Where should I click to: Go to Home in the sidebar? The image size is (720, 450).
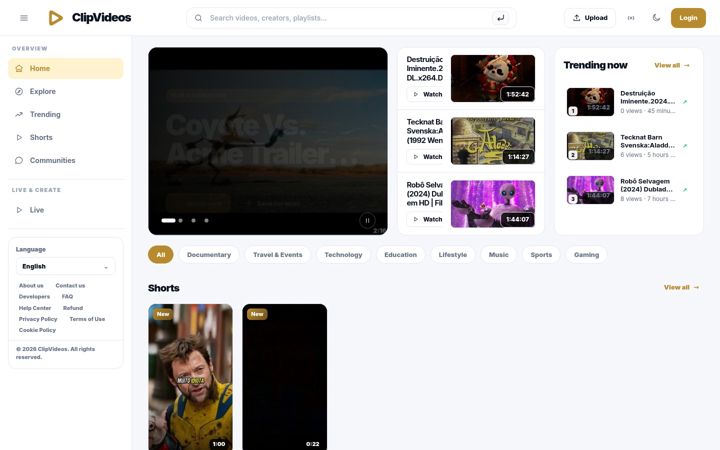pyautogui.click(x=66, y=68)
